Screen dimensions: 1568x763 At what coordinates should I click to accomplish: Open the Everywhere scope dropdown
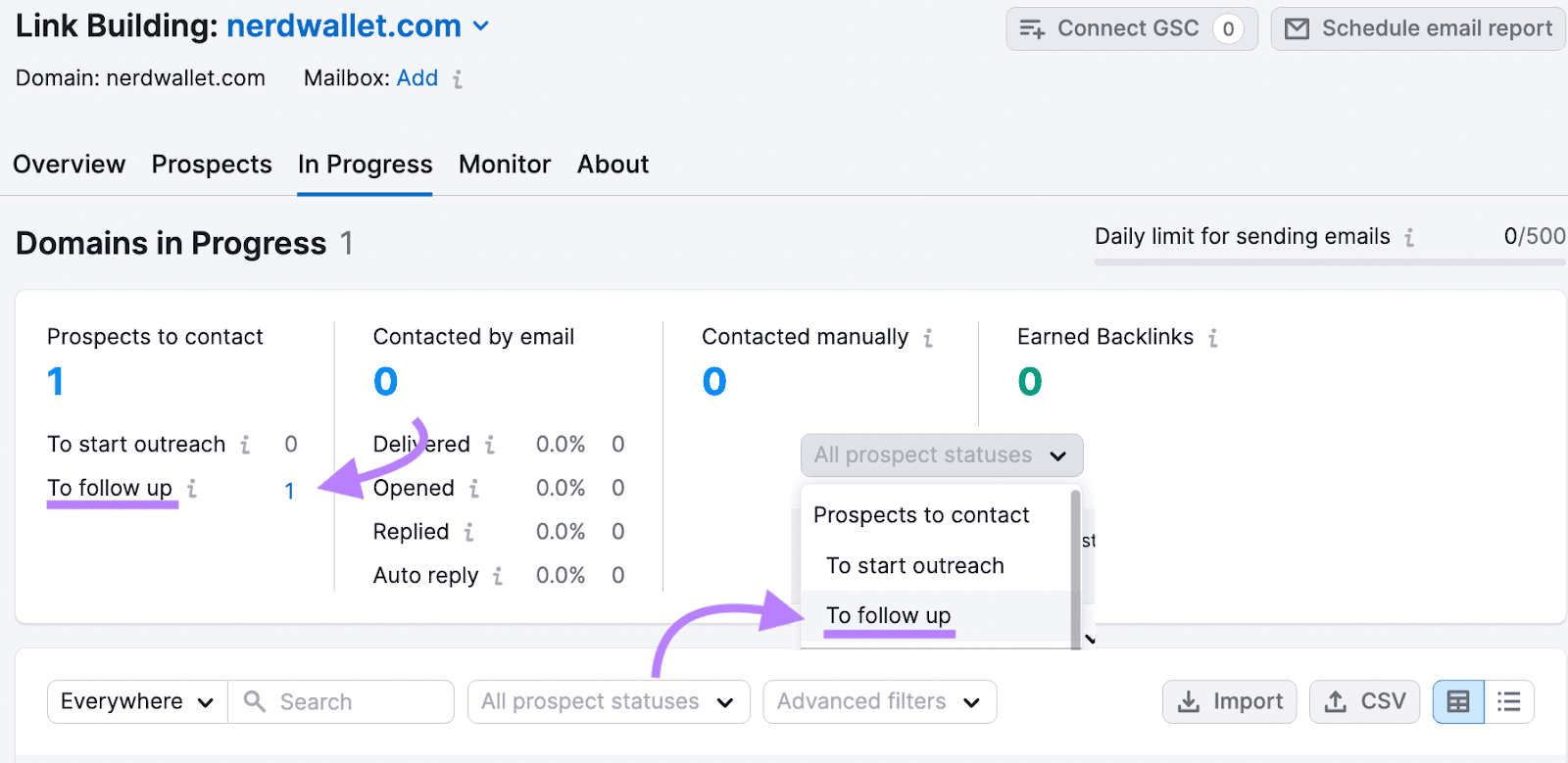point(135,701)
